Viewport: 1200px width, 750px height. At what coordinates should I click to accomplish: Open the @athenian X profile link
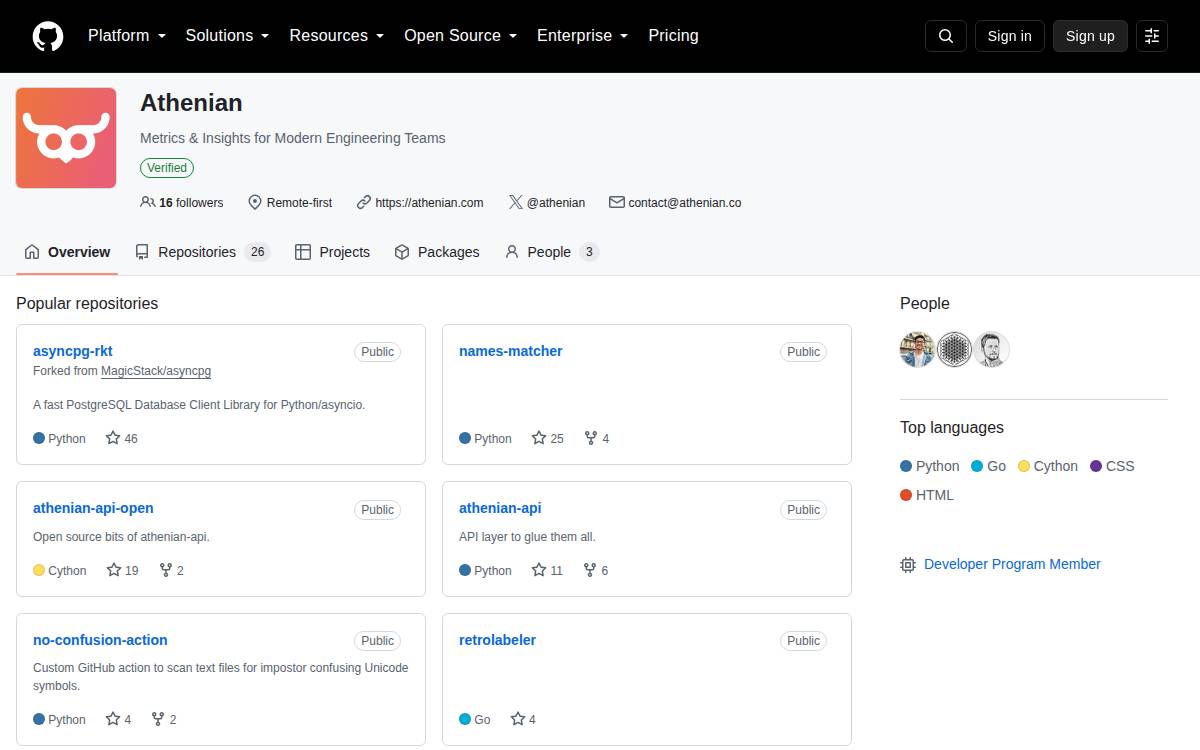coord(556,202)
